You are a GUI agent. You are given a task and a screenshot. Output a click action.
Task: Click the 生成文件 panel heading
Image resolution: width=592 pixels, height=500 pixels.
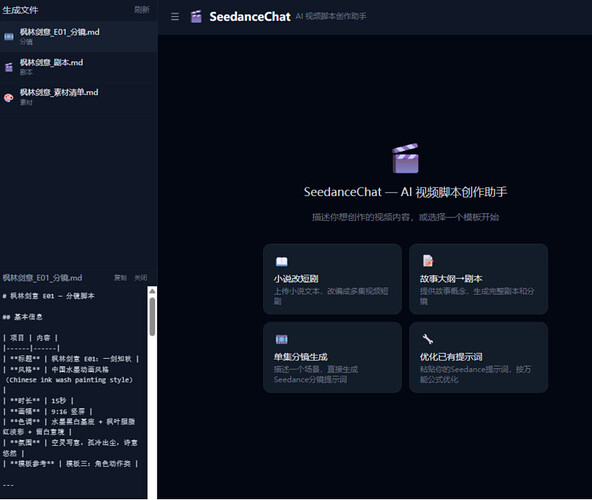20,10
